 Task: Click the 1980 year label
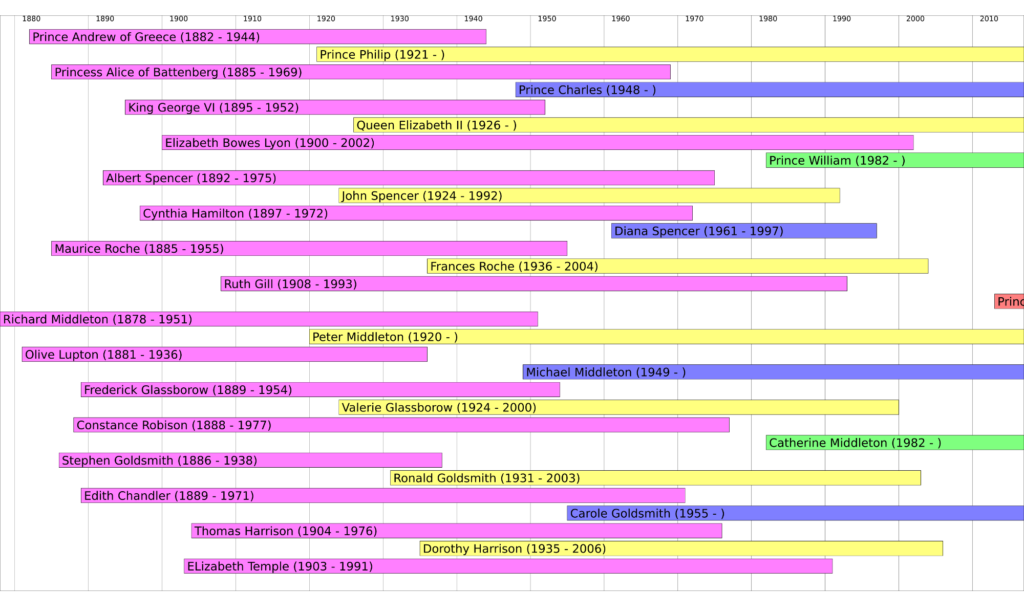pos(768,19)
